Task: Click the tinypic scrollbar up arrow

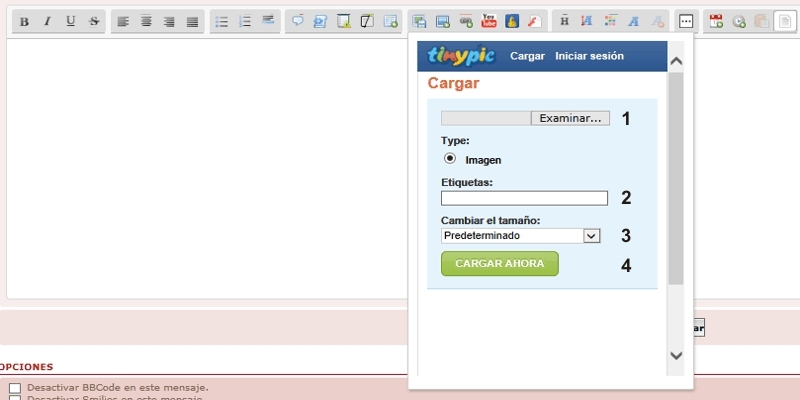Action: (x=676, y=61)
